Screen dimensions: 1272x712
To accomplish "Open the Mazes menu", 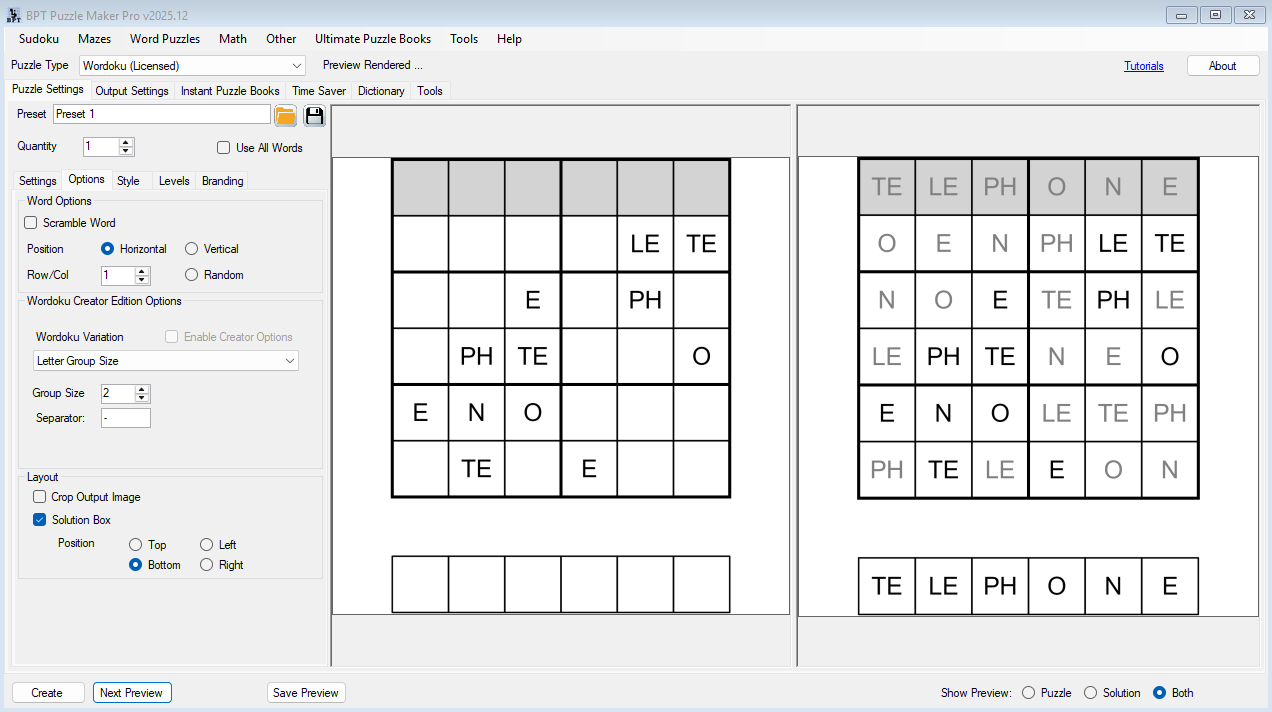I will pos(94,39).
